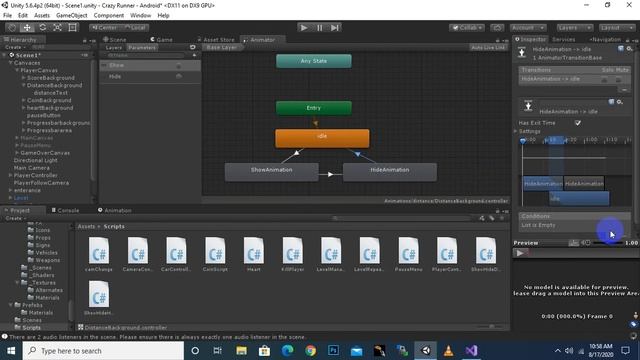Play the Preview animation

[520, 253]
